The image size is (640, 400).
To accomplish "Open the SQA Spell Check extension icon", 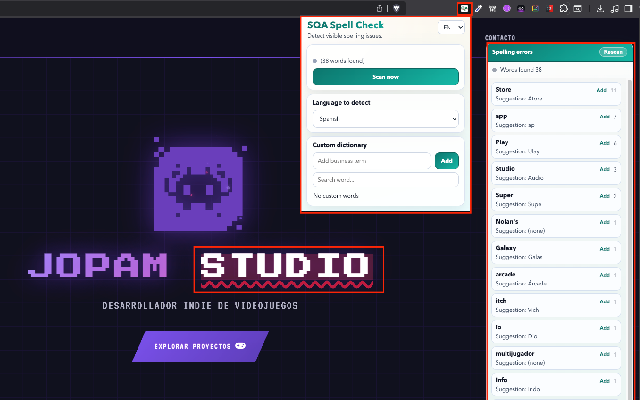I will [x=464, y=8].
